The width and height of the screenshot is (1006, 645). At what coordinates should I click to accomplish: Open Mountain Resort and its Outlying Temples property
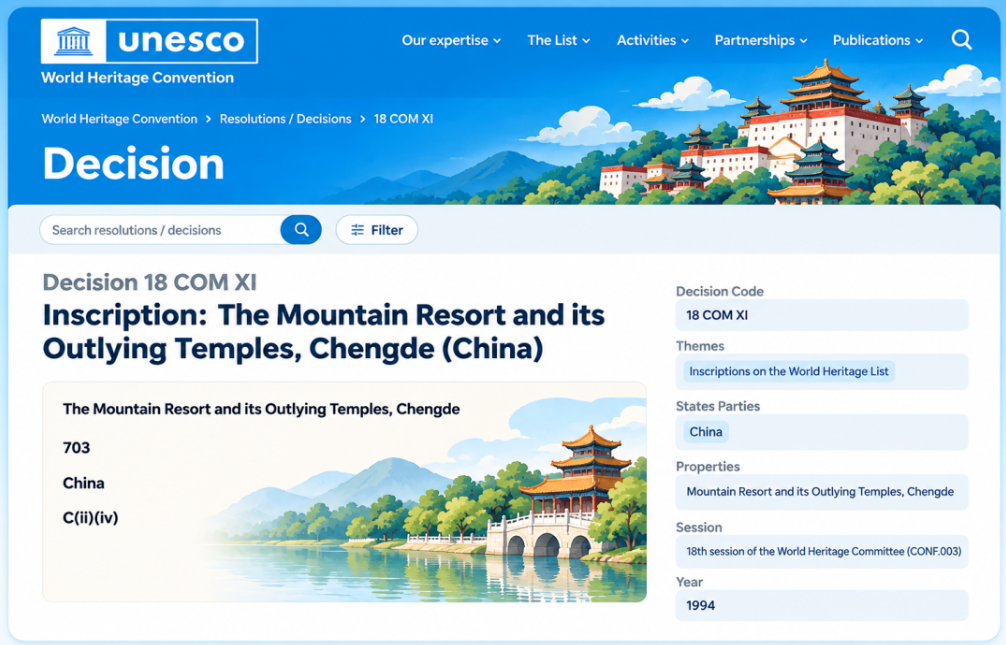(x=820, y=492)
